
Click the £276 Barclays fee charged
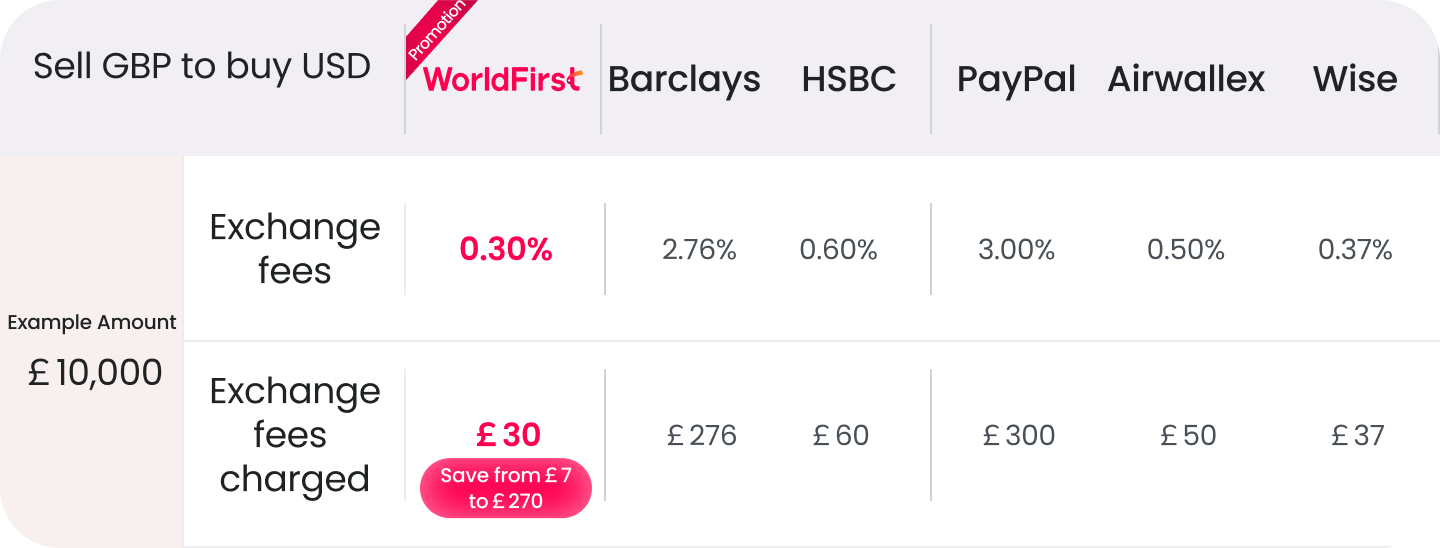(702, 436)
